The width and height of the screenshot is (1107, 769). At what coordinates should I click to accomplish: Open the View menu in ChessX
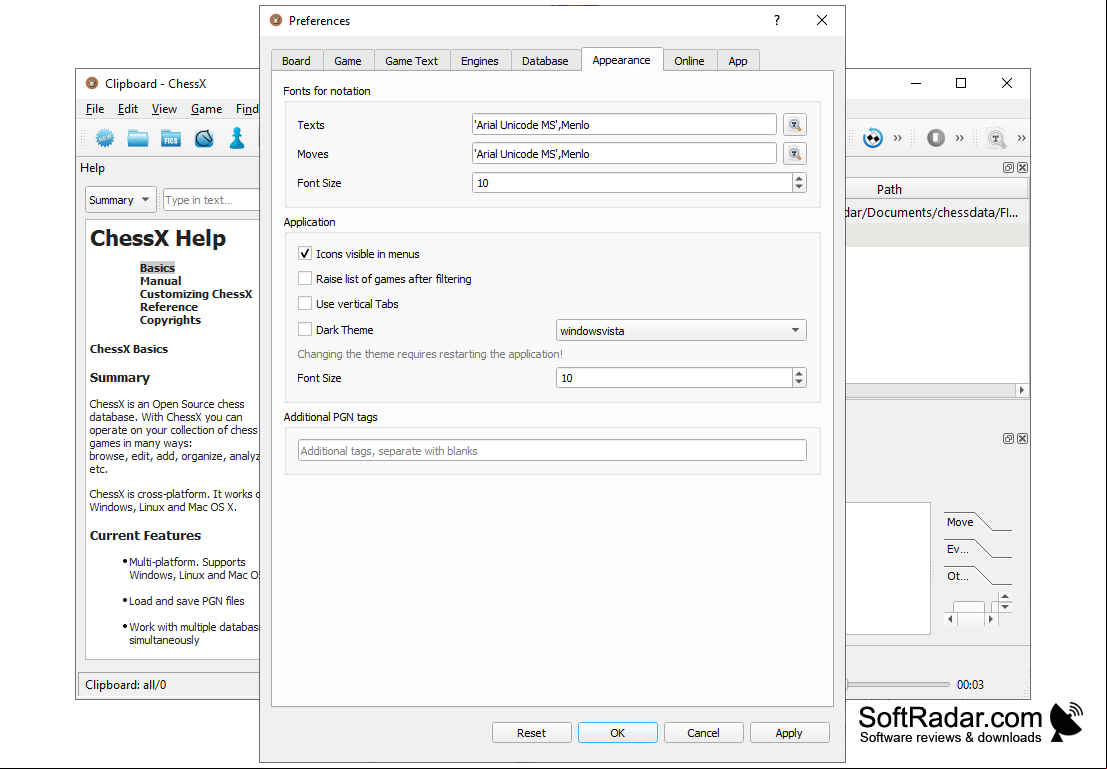tap(164, 109)
